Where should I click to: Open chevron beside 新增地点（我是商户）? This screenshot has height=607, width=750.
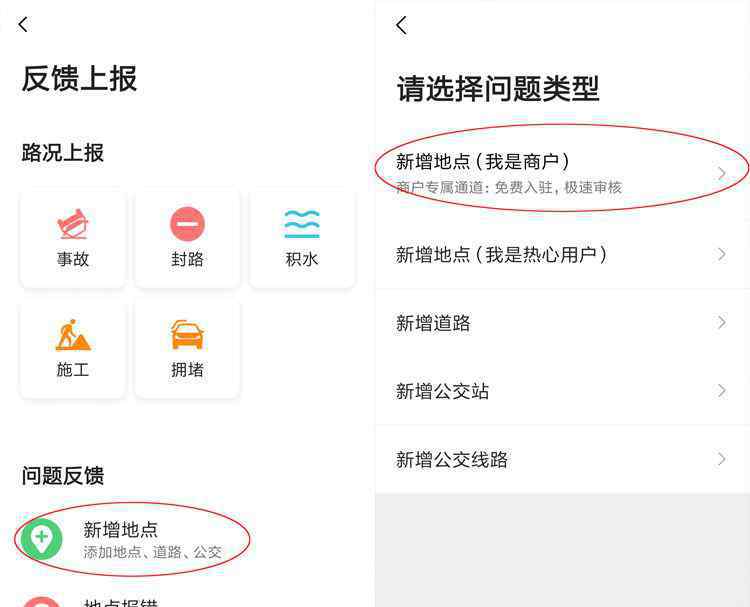pyautogui.click(x=722, y=174)
